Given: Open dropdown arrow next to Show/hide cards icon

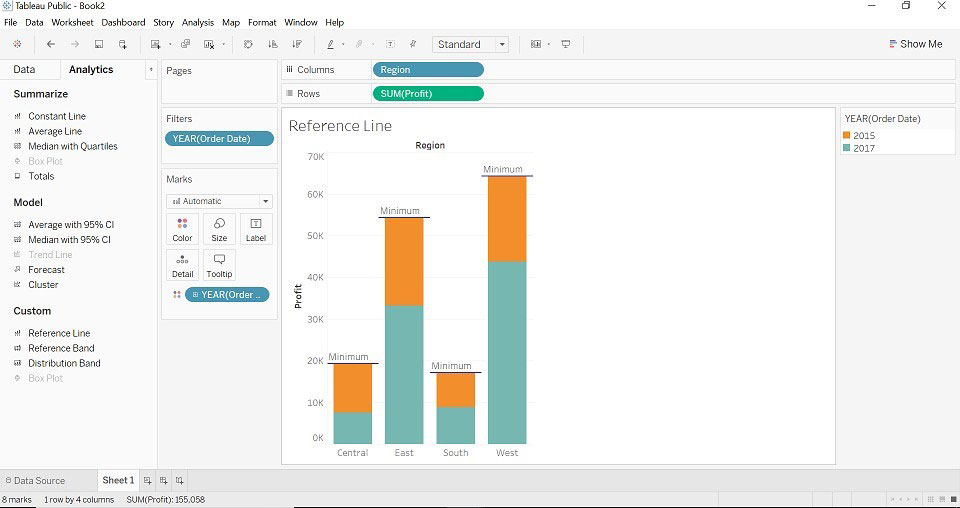Looking at the screenshot, I should pos(549,44).
